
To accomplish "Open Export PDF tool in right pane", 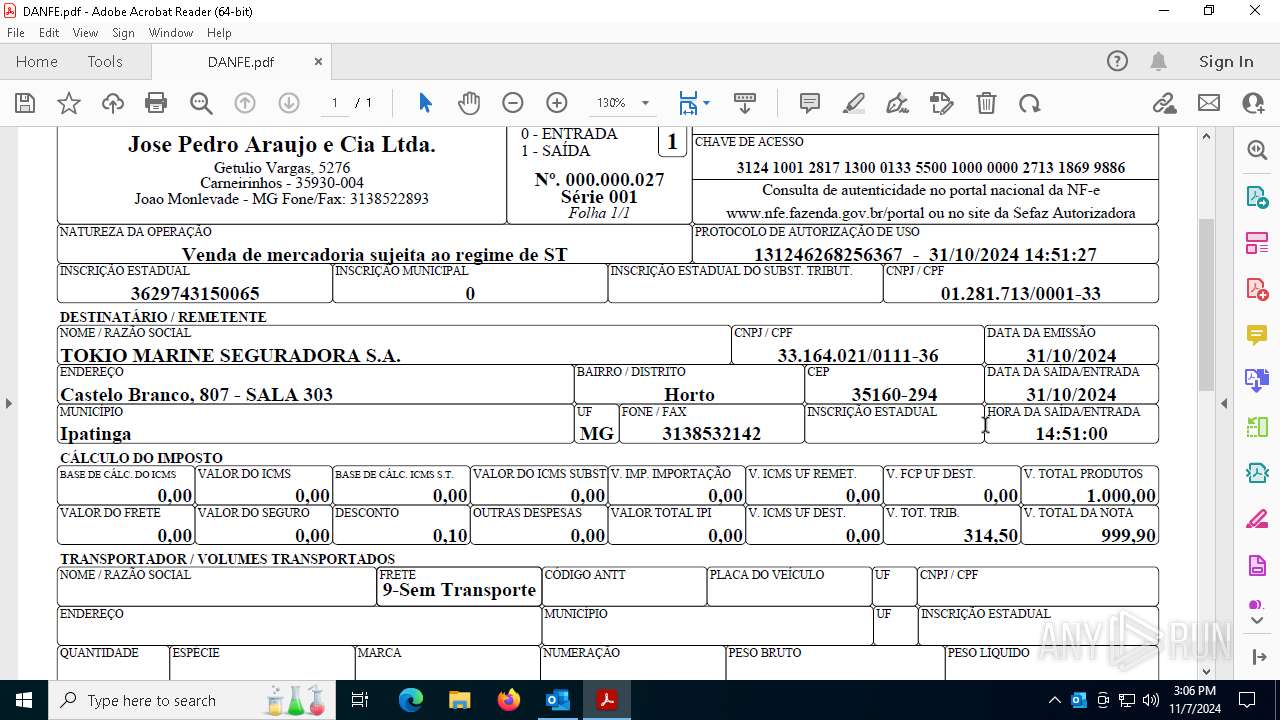I will (1257, 197).
